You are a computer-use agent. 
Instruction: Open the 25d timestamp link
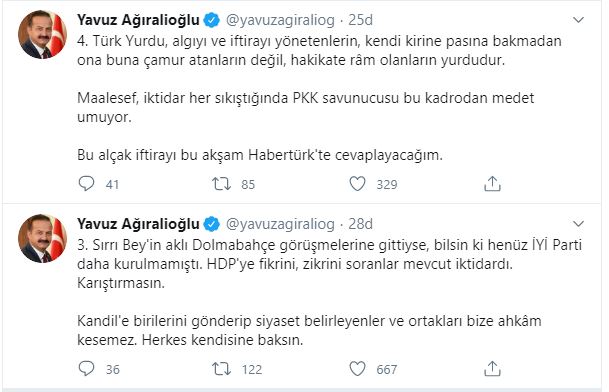[x=360, y=20]
